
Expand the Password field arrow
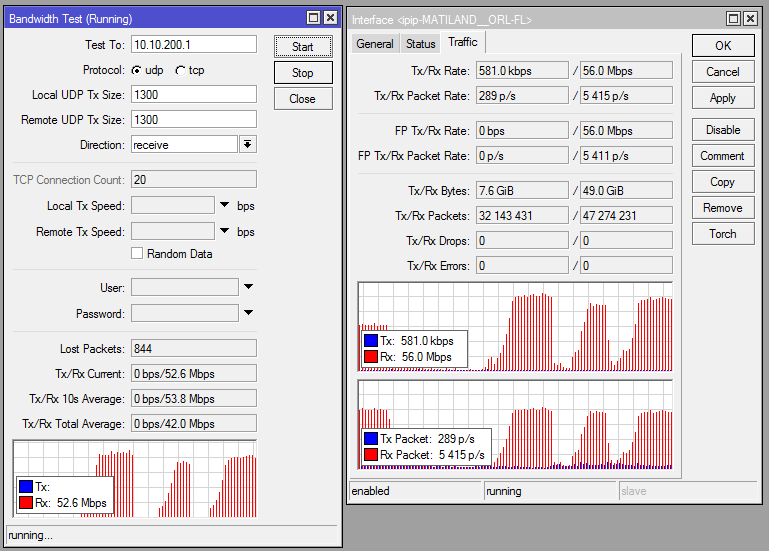248,314
